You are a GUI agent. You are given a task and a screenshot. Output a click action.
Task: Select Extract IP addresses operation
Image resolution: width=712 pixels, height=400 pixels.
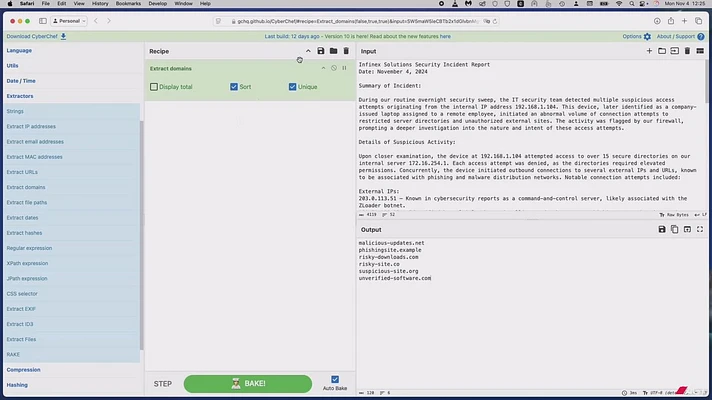coord(72,126)
